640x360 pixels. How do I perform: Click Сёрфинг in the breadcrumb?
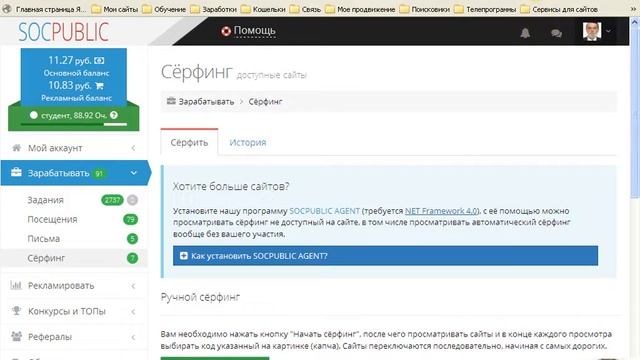[265, 102]
